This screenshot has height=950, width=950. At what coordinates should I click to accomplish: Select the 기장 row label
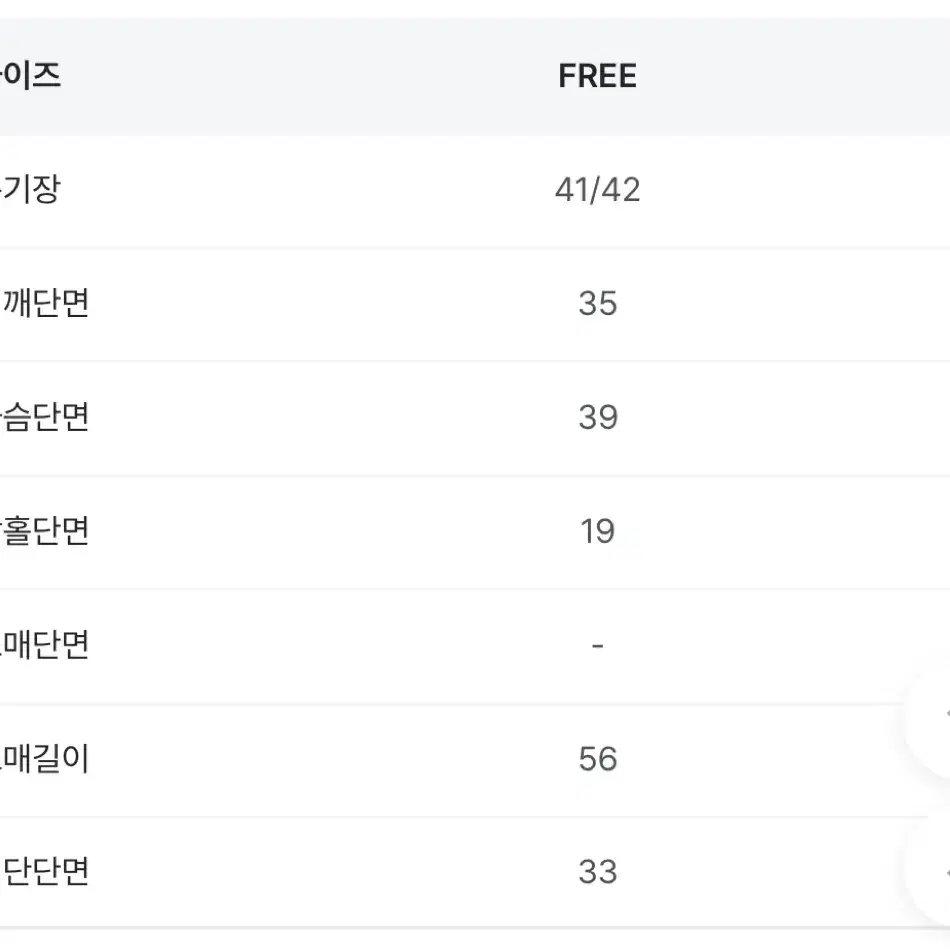(x=30, y=189)
